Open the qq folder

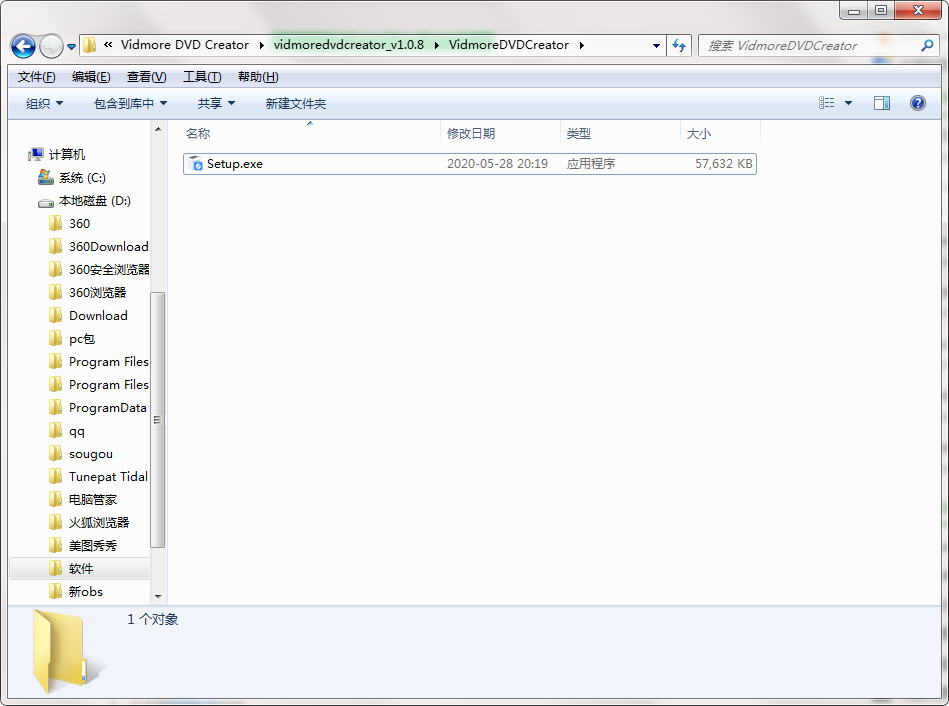click(x=76, y=431)
